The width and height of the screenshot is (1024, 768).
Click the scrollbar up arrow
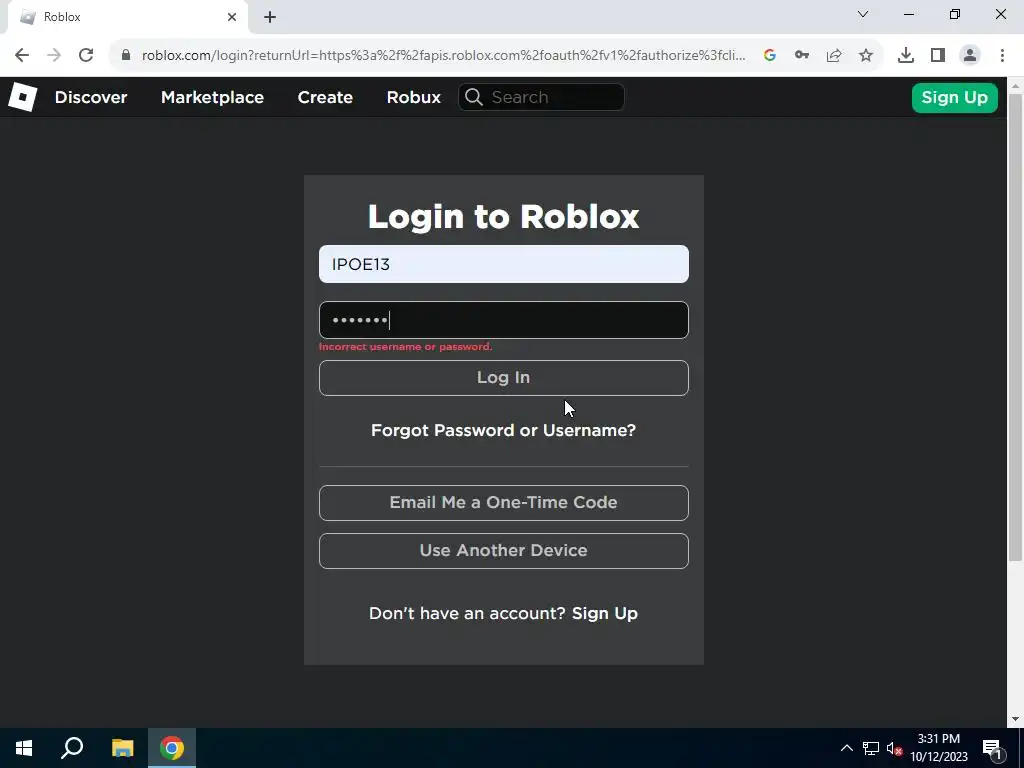tap(1015, 86)
